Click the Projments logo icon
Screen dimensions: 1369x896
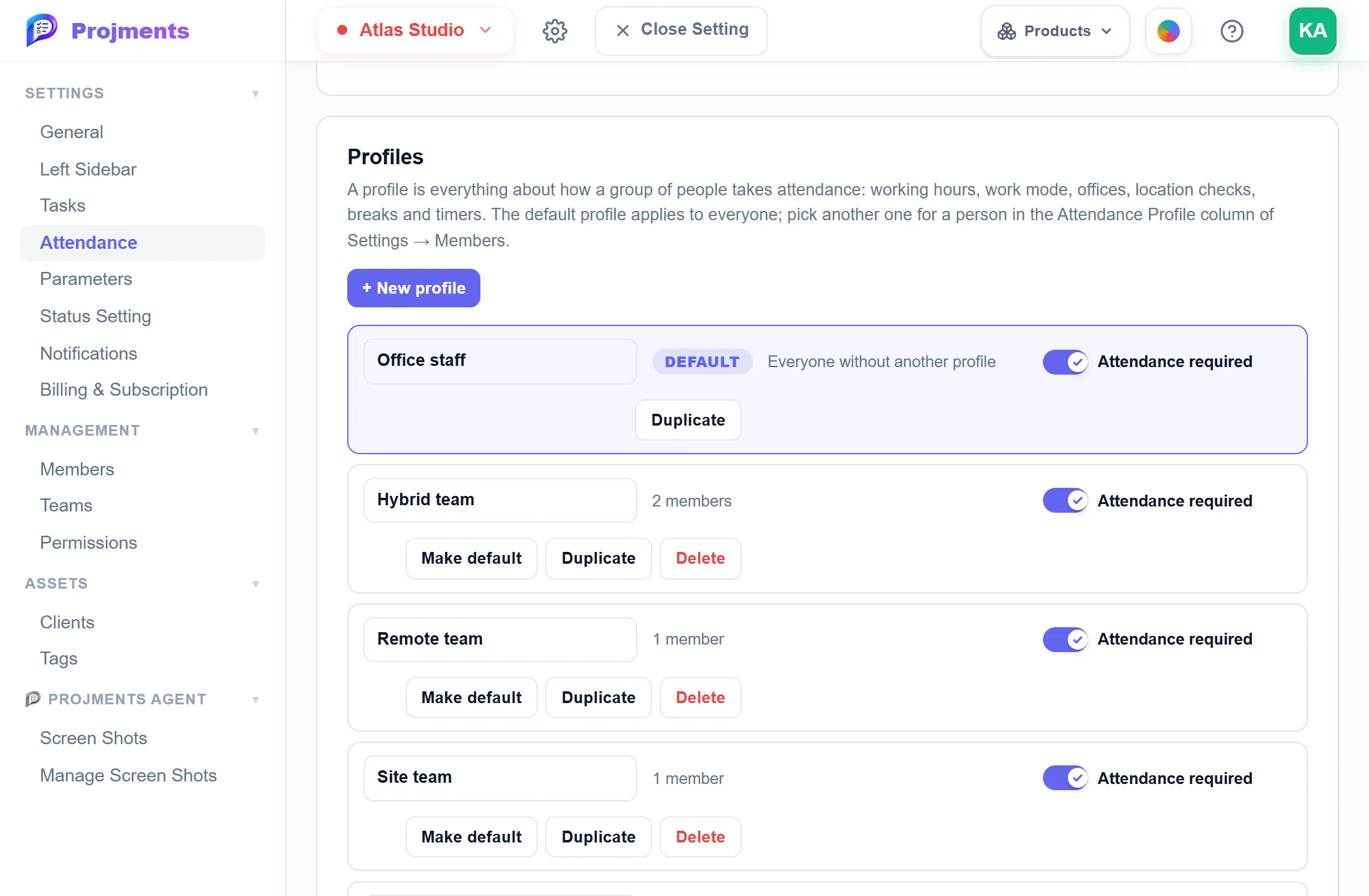[x=42, y=30]
